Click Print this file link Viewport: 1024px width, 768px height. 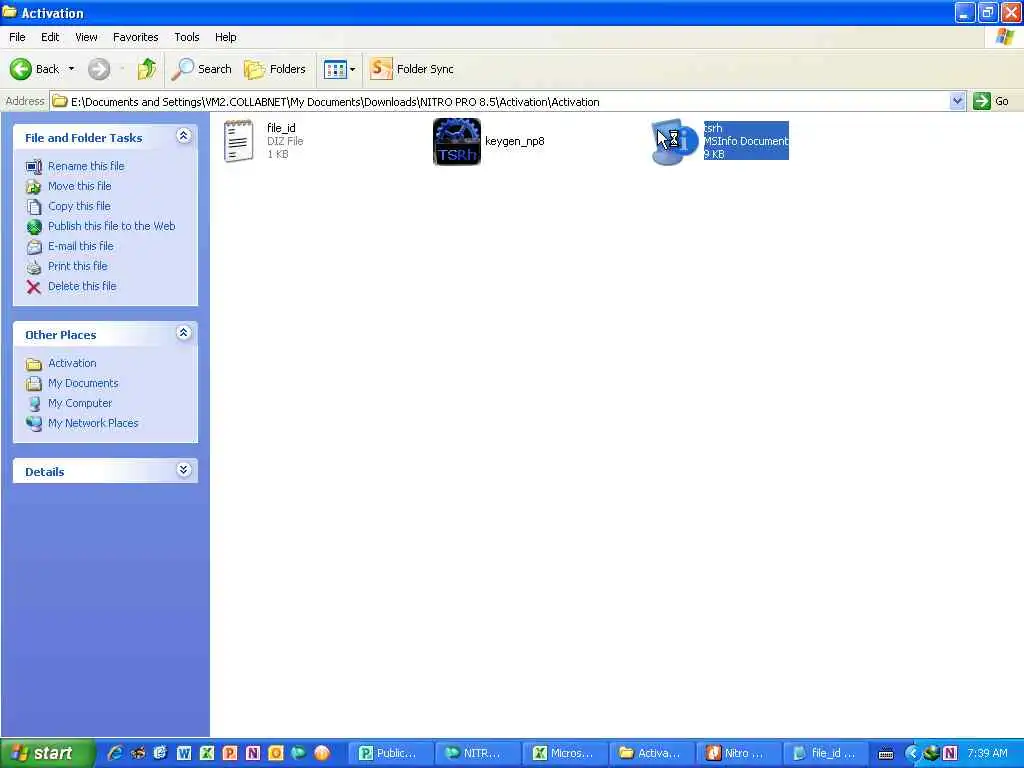[78, 266]
